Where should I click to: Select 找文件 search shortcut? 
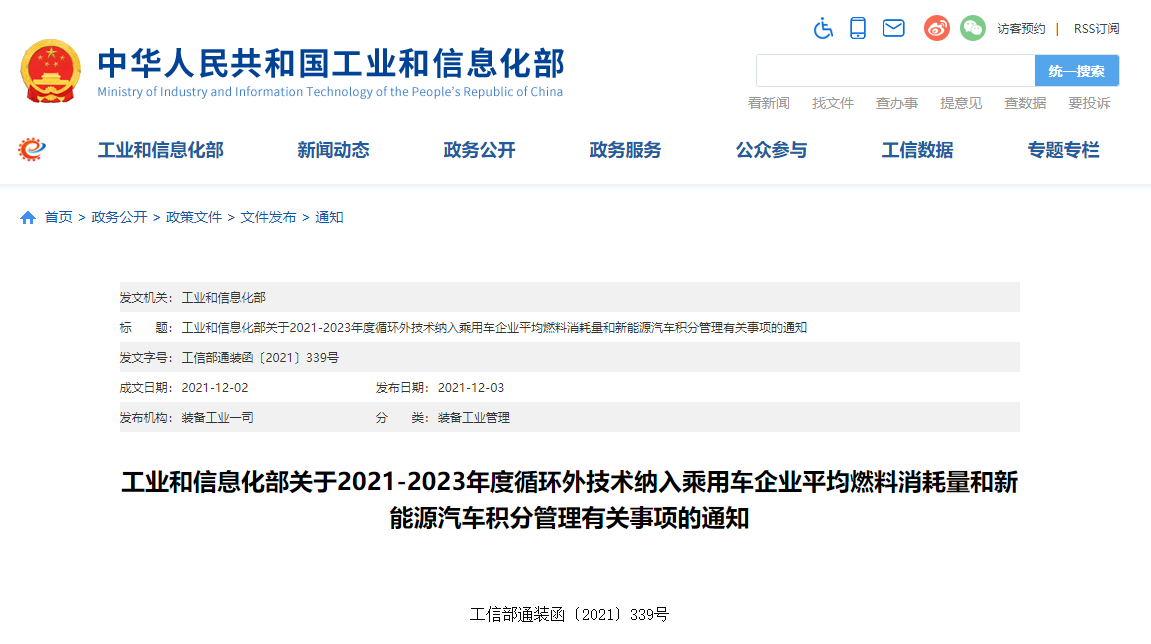pos(833,104)
